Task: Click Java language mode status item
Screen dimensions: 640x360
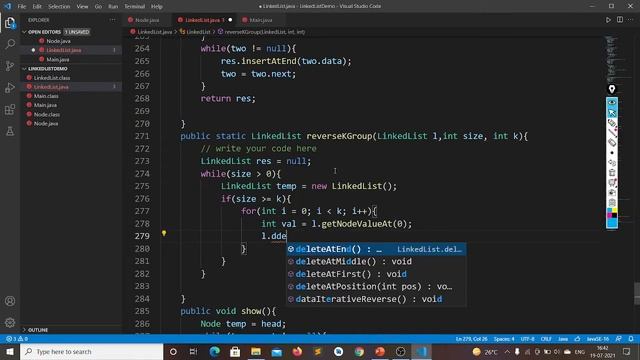Action: click(563, 339)
